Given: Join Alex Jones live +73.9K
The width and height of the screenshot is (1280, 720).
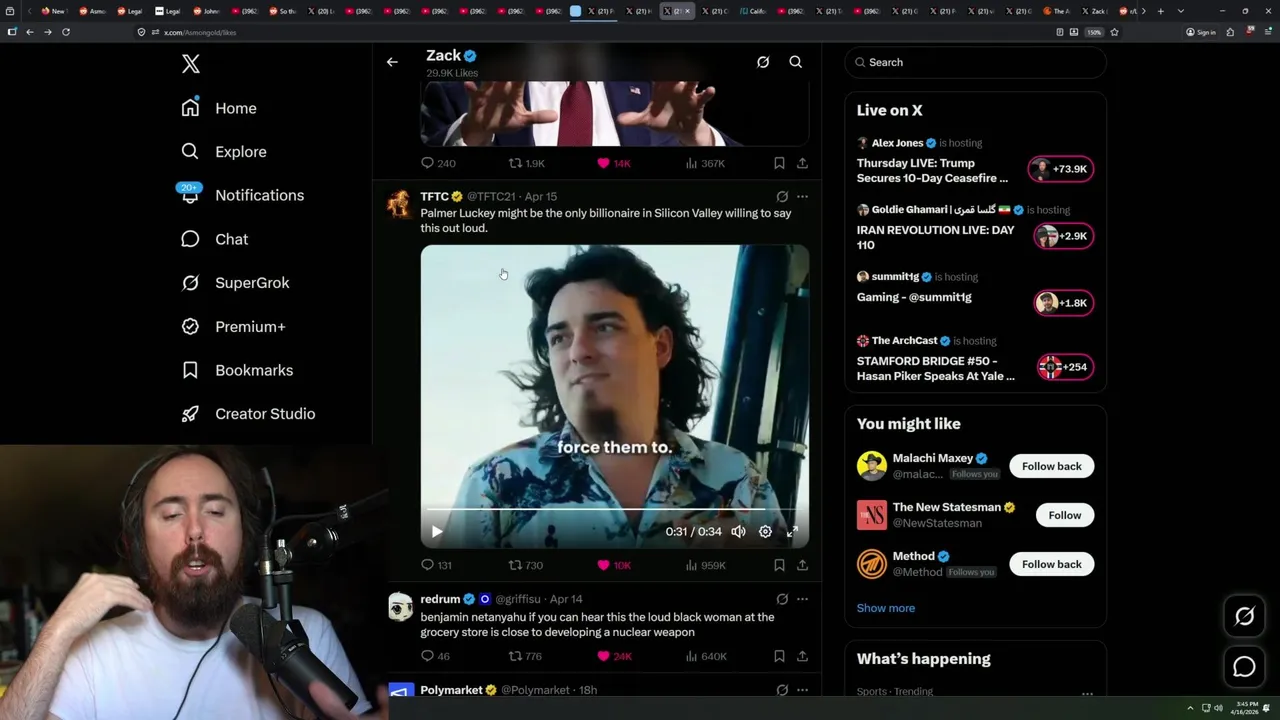Looking at the screenshot, I should [x=1061, y=169].
